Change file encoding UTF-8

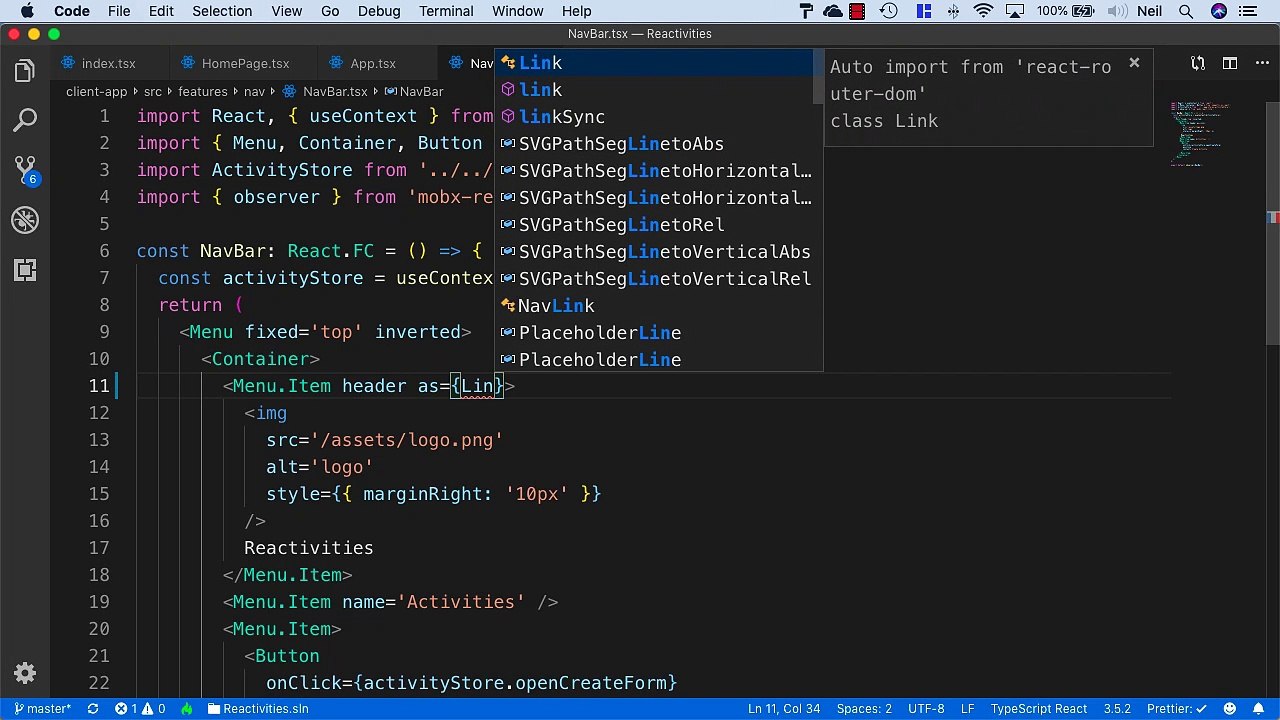[926, 709]
